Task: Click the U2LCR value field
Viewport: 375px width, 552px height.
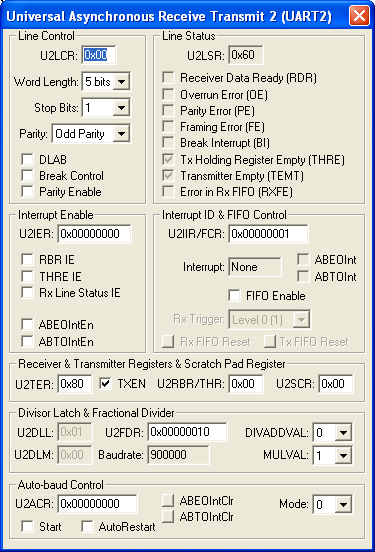Action: [99, 55]
